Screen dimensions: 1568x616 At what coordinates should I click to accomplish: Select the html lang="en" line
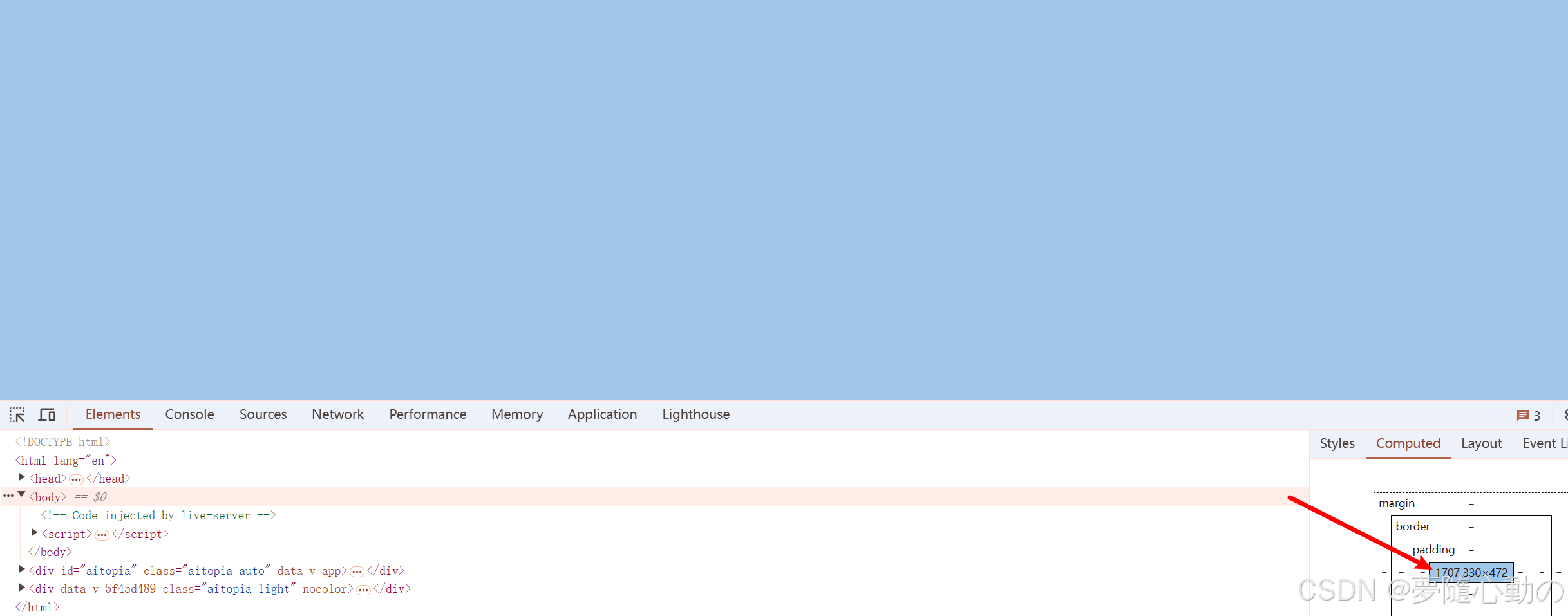[x=66, y=460]
